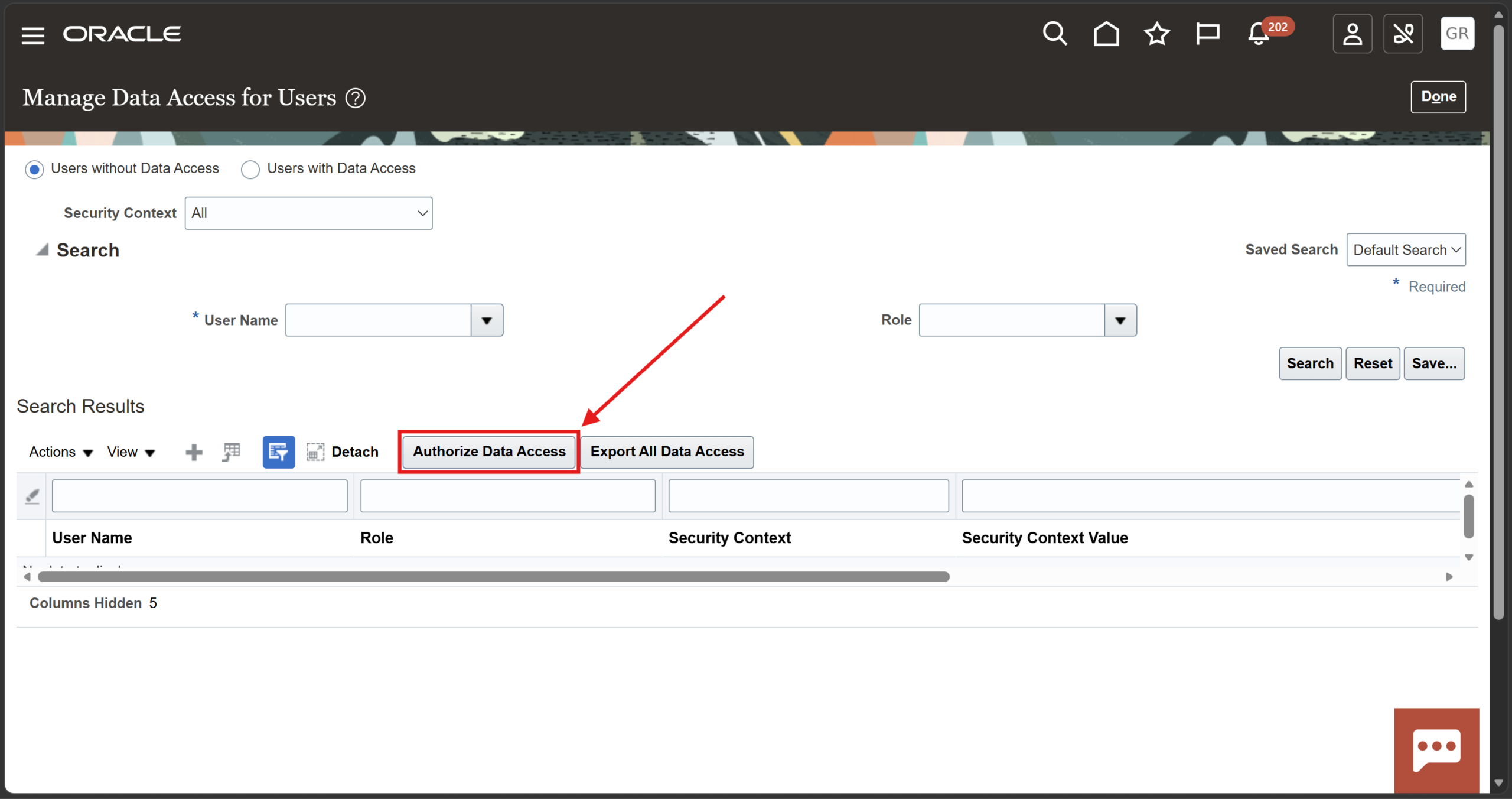Toggle Query By Example filter icon

[x=279, y=452]
